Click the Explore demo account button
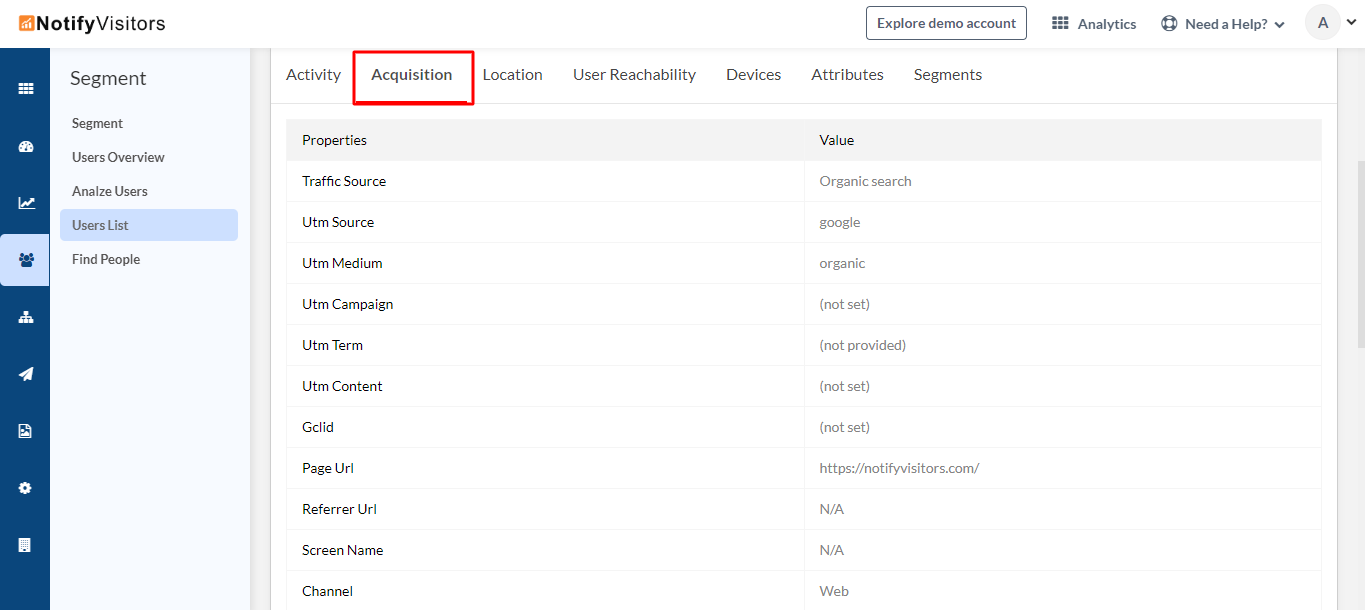Viewport: 1365px width, 610px height. pos(946,23)
